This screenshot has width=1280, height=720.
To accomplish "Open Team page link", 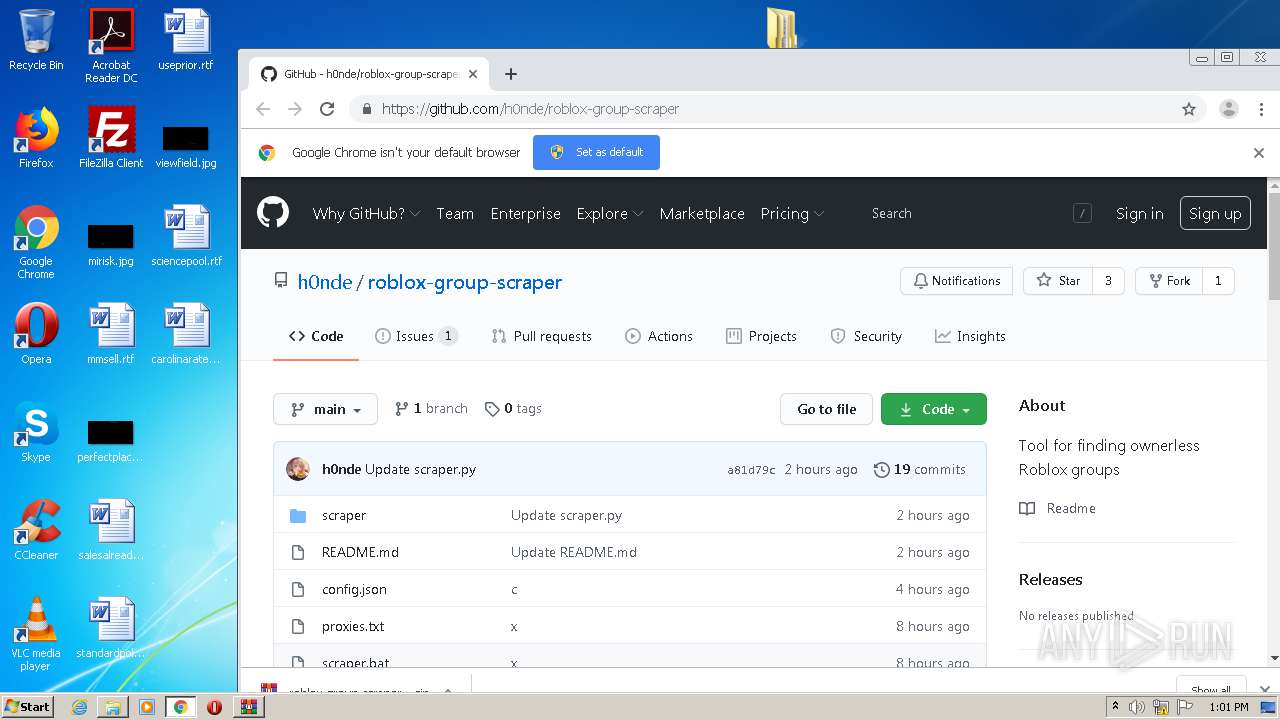I will tap(455, 213).
